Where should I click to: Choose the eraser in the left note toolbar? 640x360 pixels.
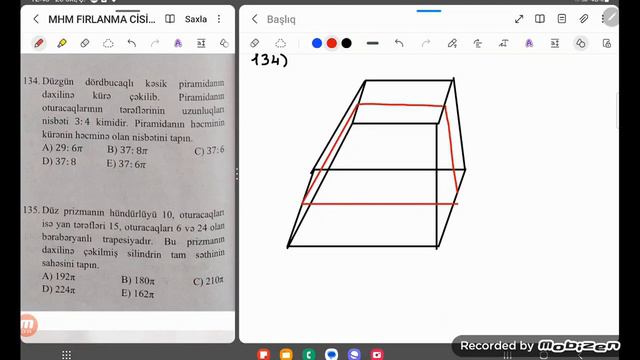point(84,43)
